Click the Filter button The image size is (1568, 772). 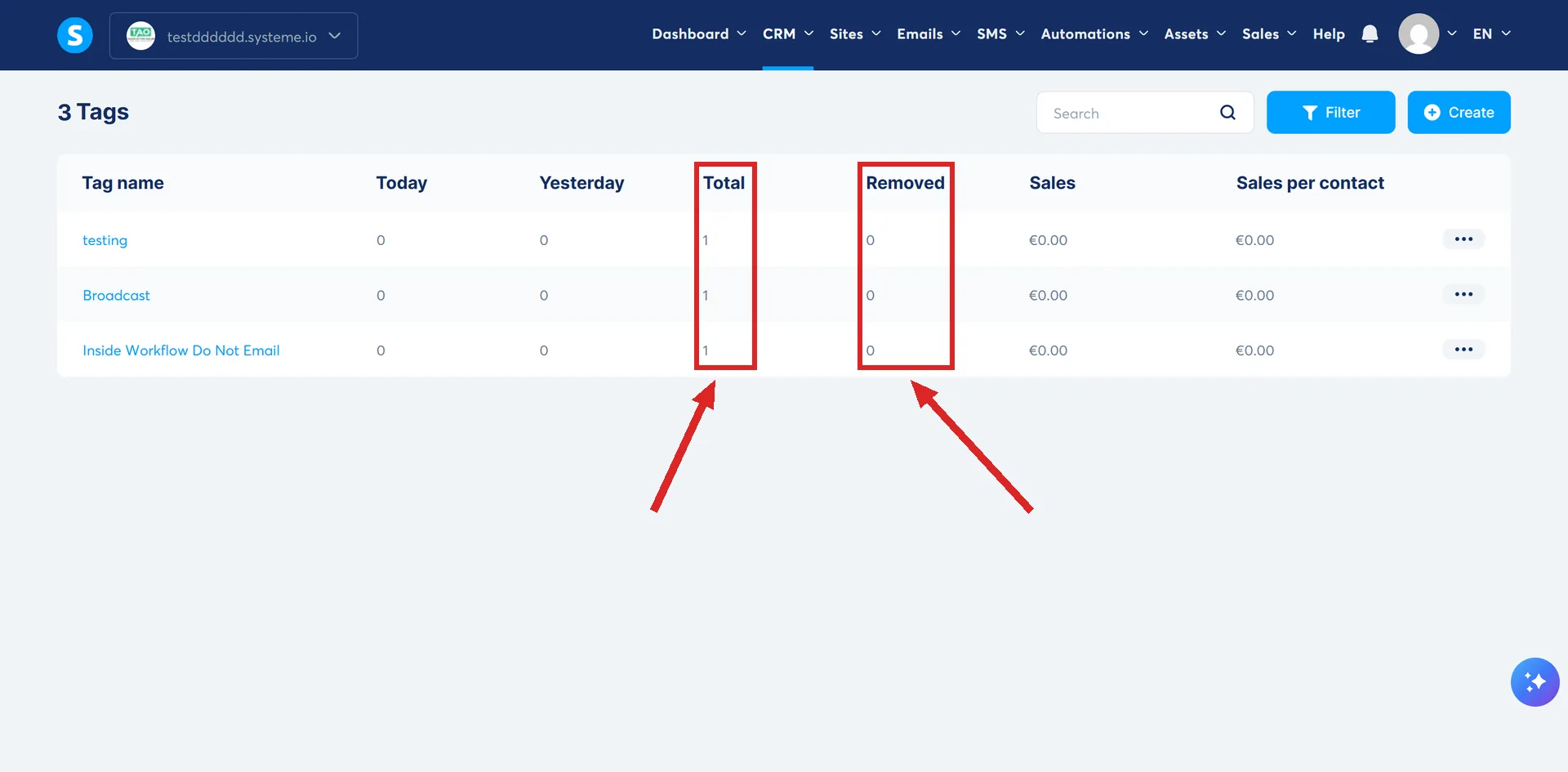click(1330, 112)
